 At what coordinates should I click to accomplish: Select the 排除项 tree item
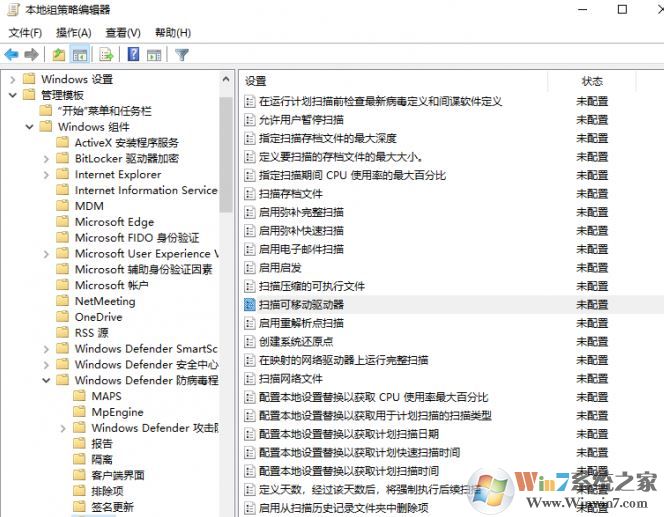coord(108,491)
